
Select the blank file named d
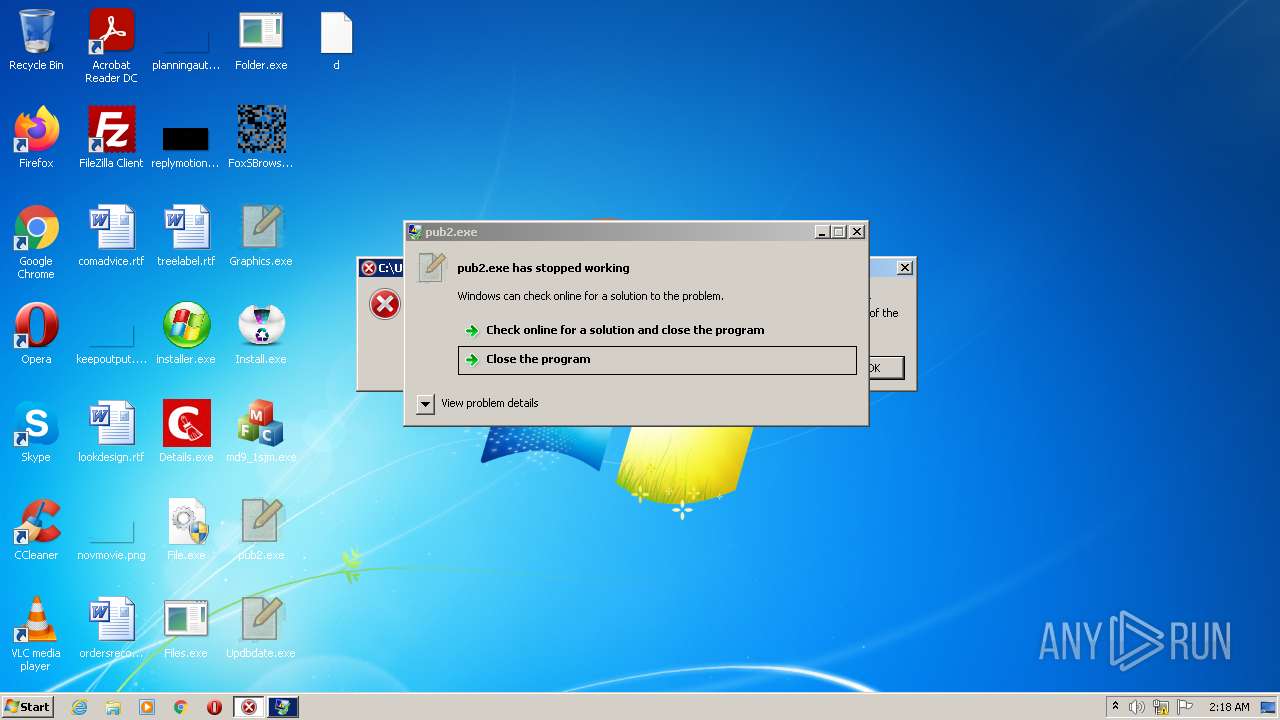pyautogui.click(x=336, y=40)
